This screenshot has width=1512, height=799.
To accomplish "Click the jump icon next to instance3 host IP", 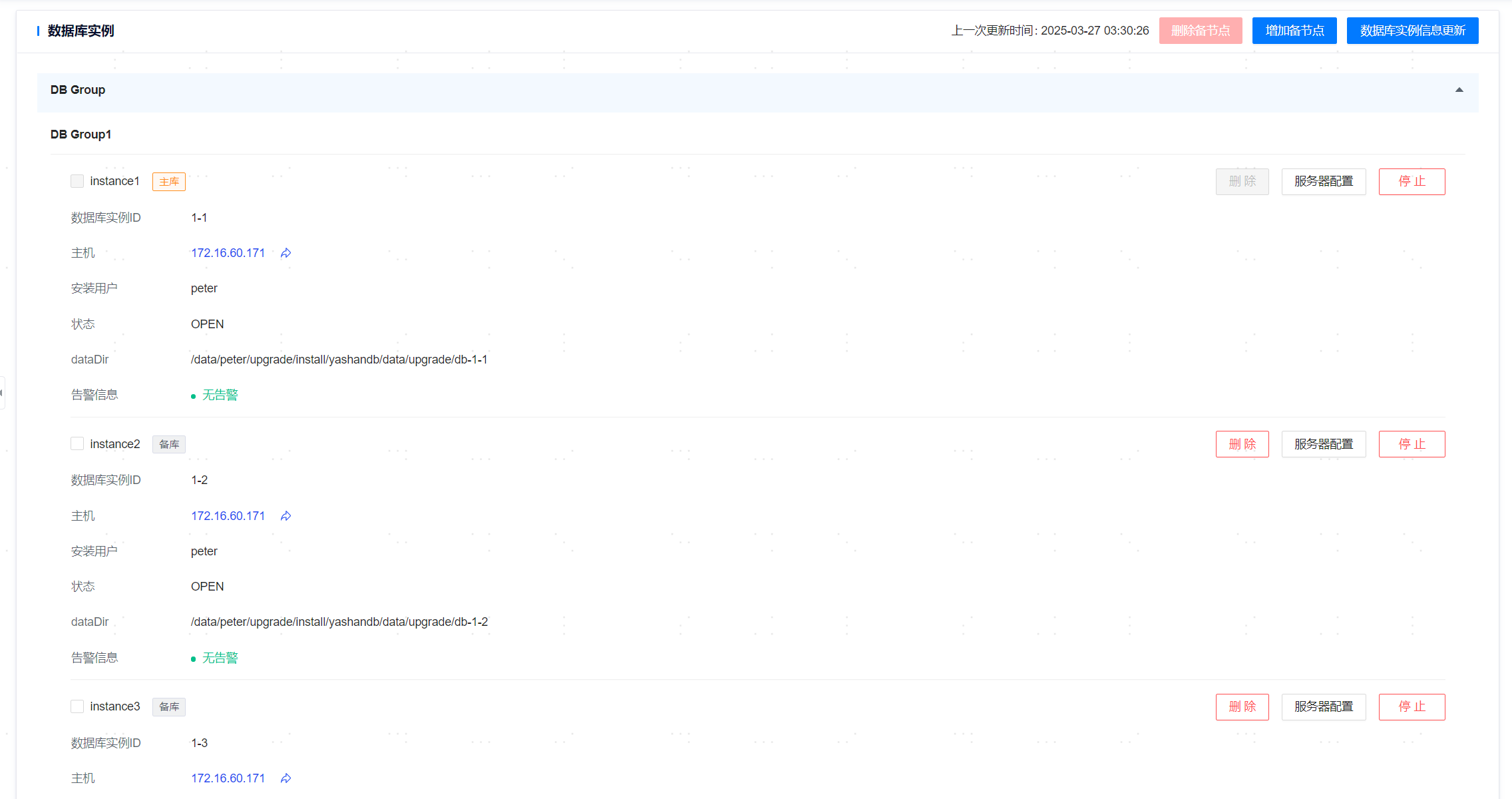I will (x=286, y=778).
